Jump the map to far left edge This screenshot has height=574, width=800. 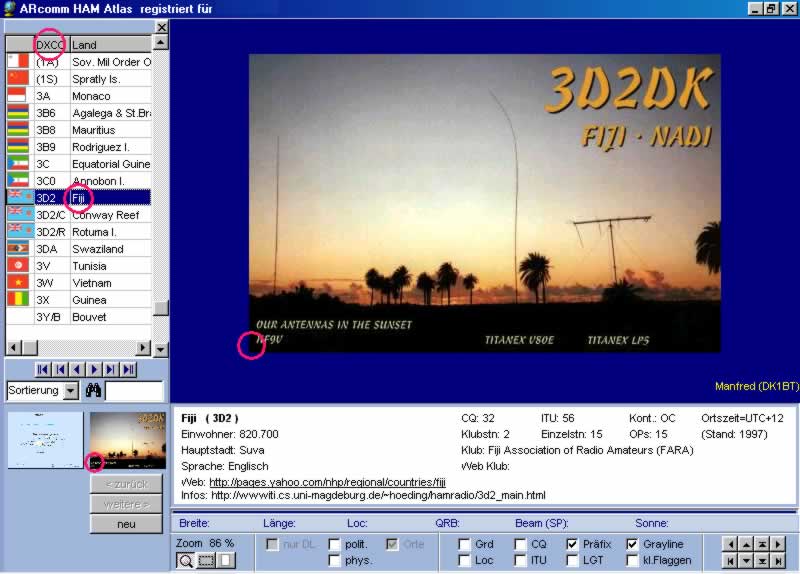coord(730,560)
